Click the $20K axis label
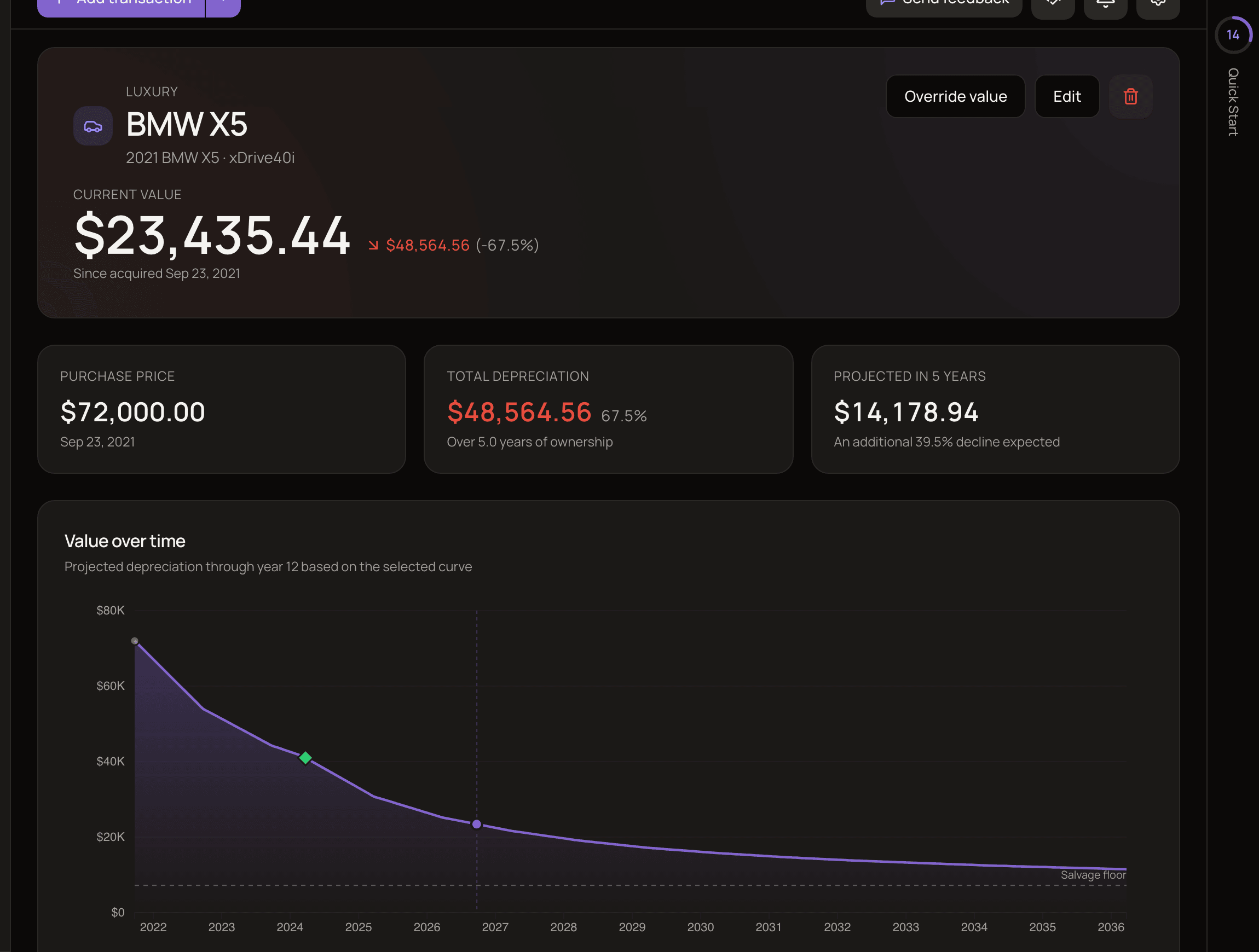The width and height of the screenshot is (1259, 952). 111,837
